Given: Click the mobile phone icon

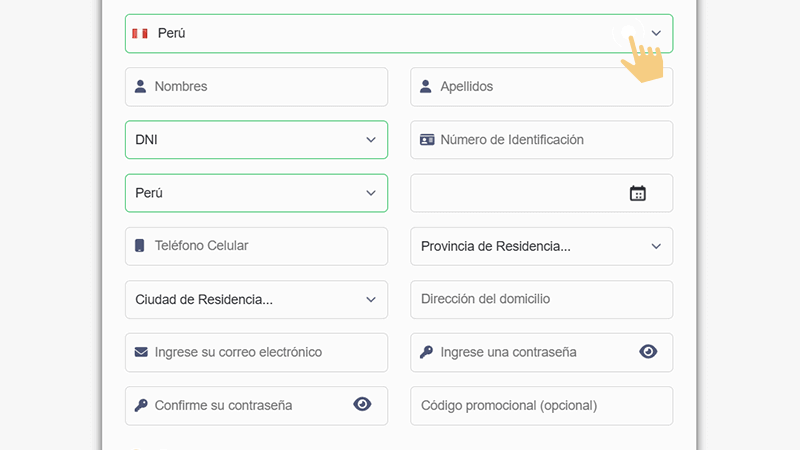Looking at the screenshot, I should pyautogui.click(x=140, y=246).
